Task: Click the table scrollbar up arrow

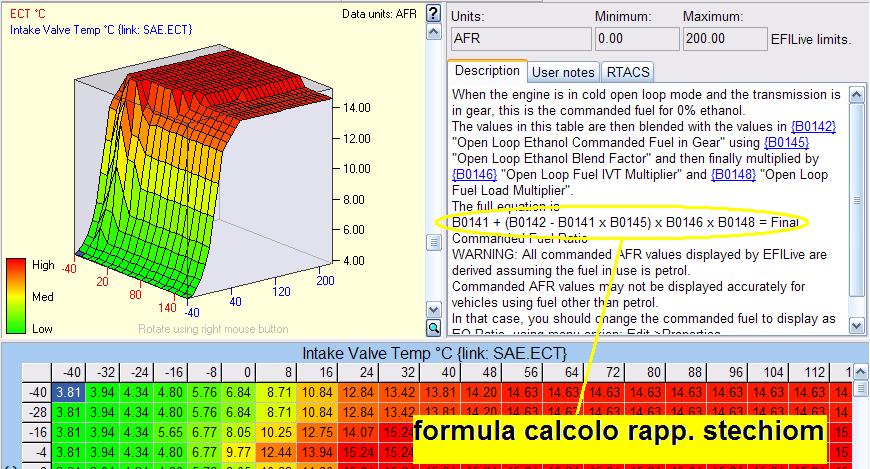Action: pos(861,371)
